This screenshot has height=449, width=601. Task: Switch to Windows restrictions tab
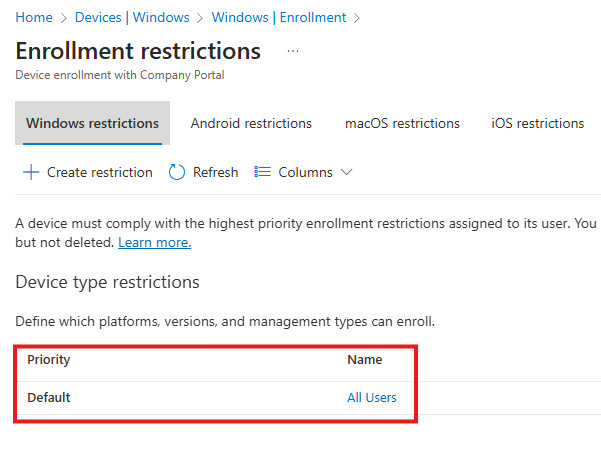click(92, 123)
